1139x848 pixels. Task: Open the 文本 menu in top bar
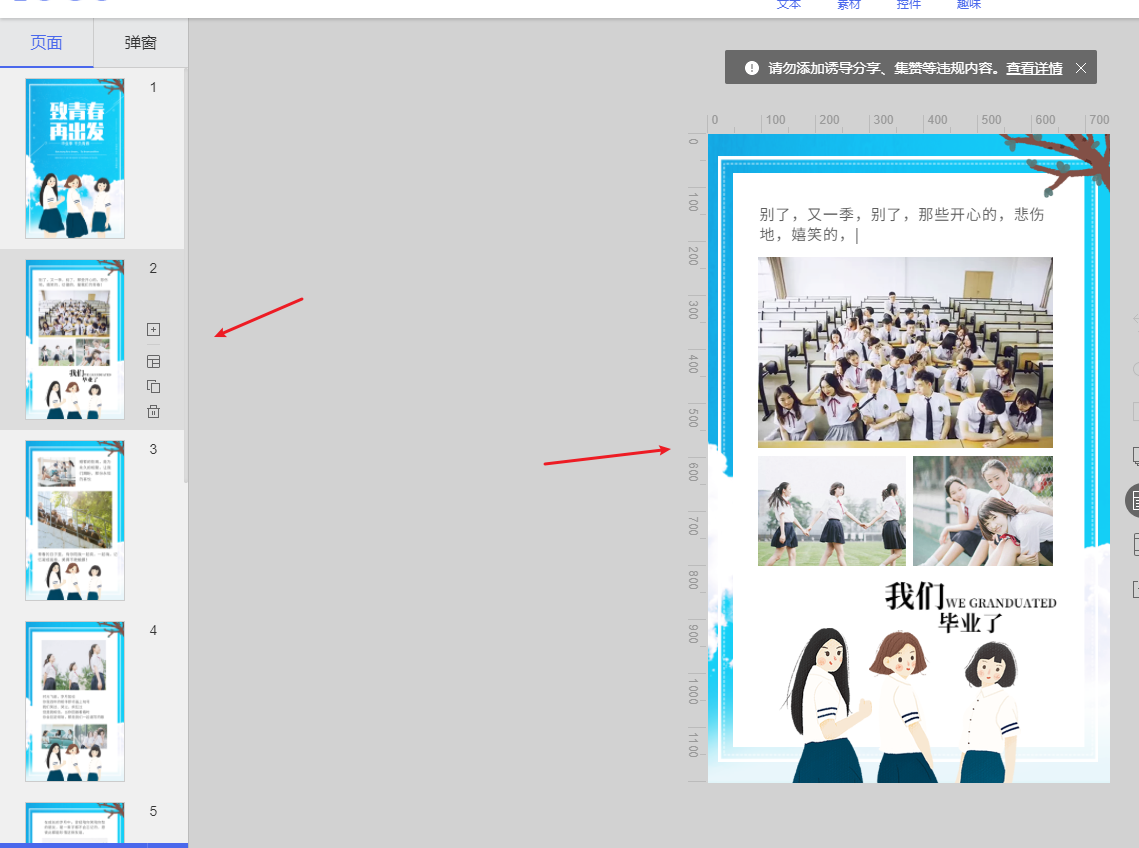(x=788, y=4)
